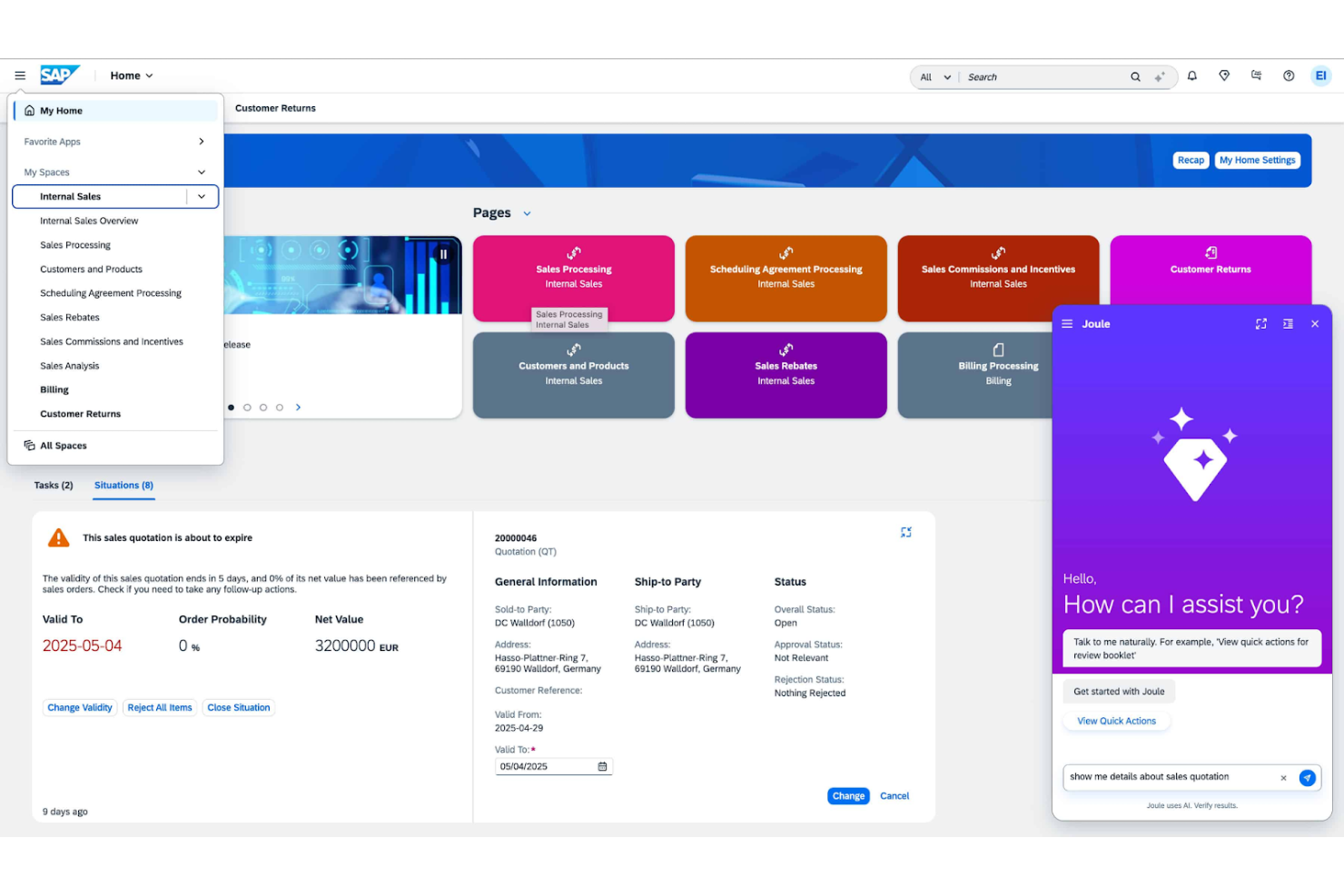This screenshot has height=896, width=1344.
Task: Expand Joule to fullscreen
Action: [x=1260, y=323]
